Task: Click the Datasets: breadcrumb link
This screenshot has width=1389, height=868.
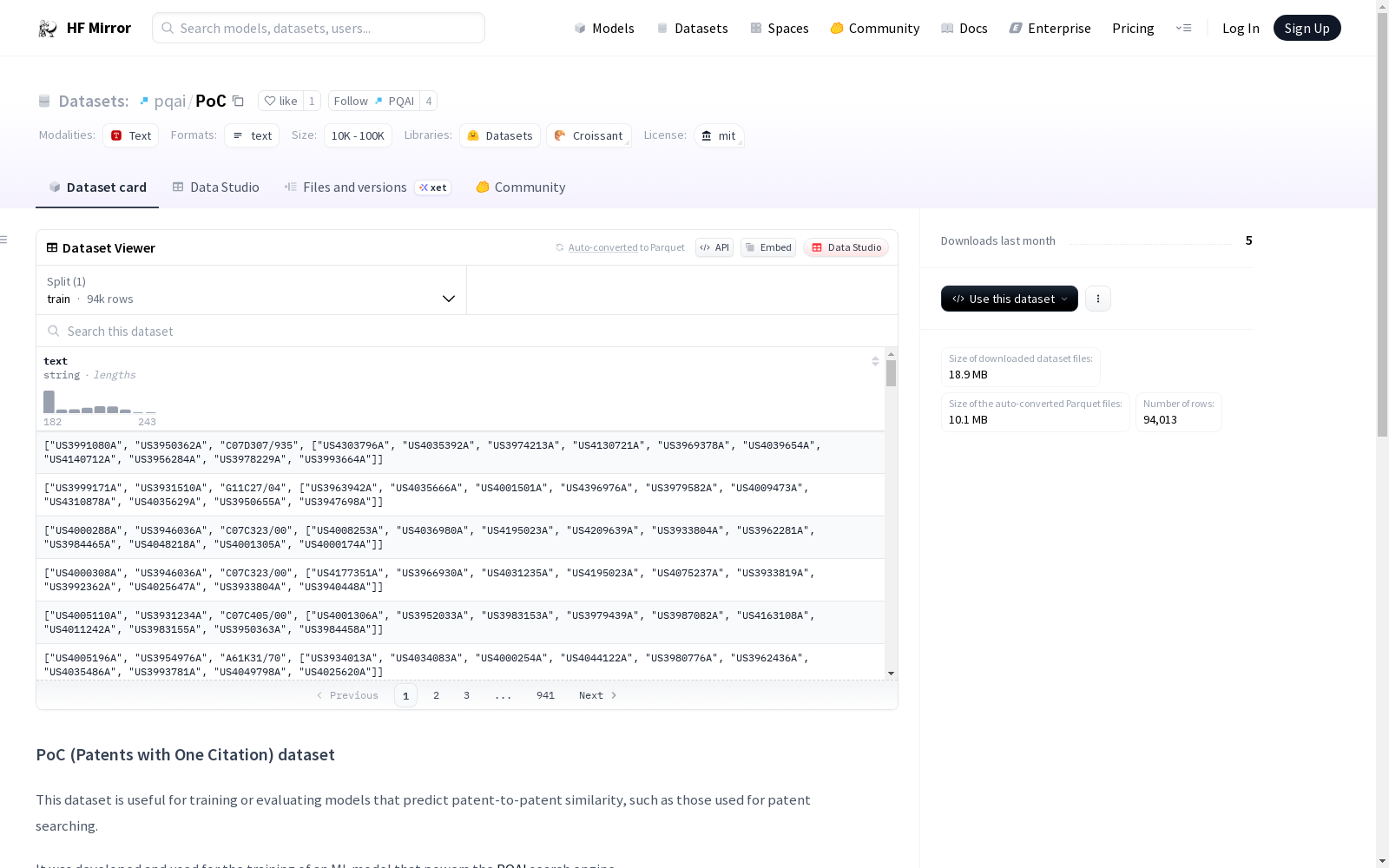Action: click(93, 101)
